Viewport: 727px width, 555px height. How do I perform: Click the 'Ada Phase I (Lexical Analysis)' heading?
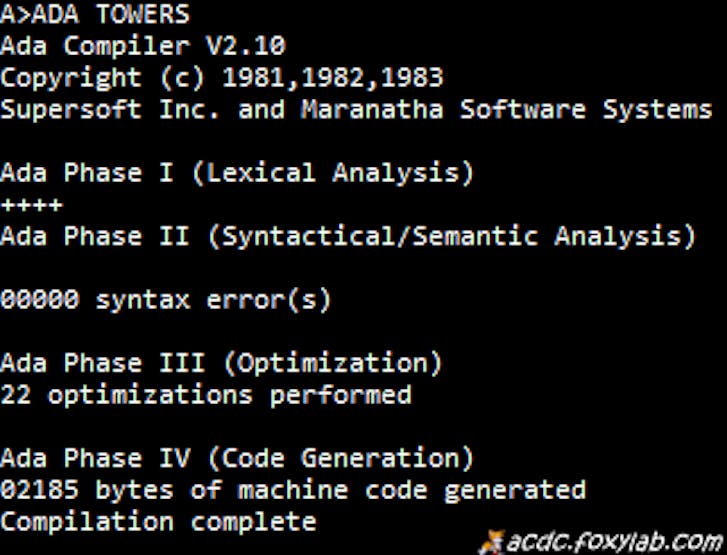237,172
